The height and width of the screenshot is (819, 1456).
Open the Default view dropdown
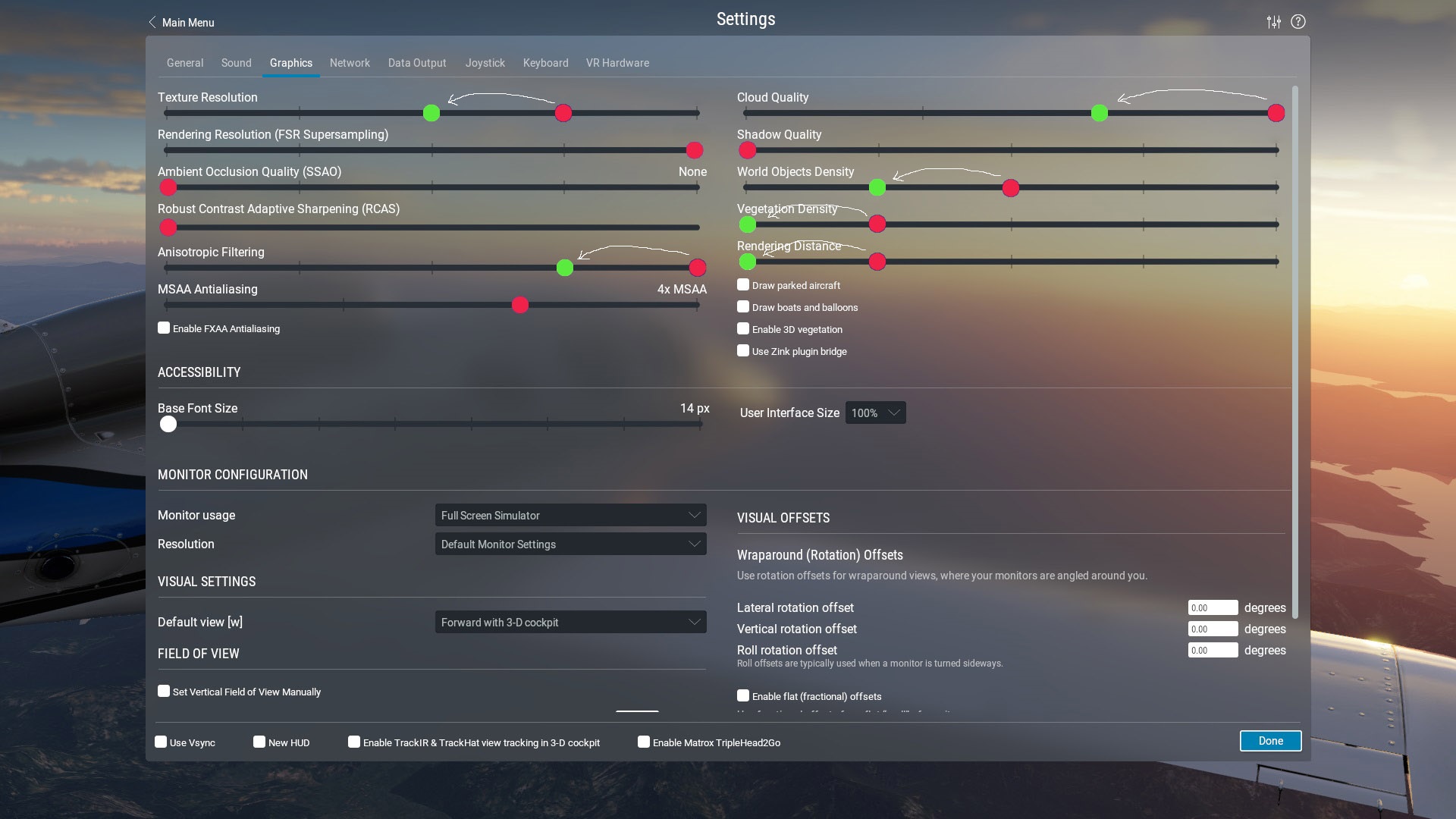[570, 622]
